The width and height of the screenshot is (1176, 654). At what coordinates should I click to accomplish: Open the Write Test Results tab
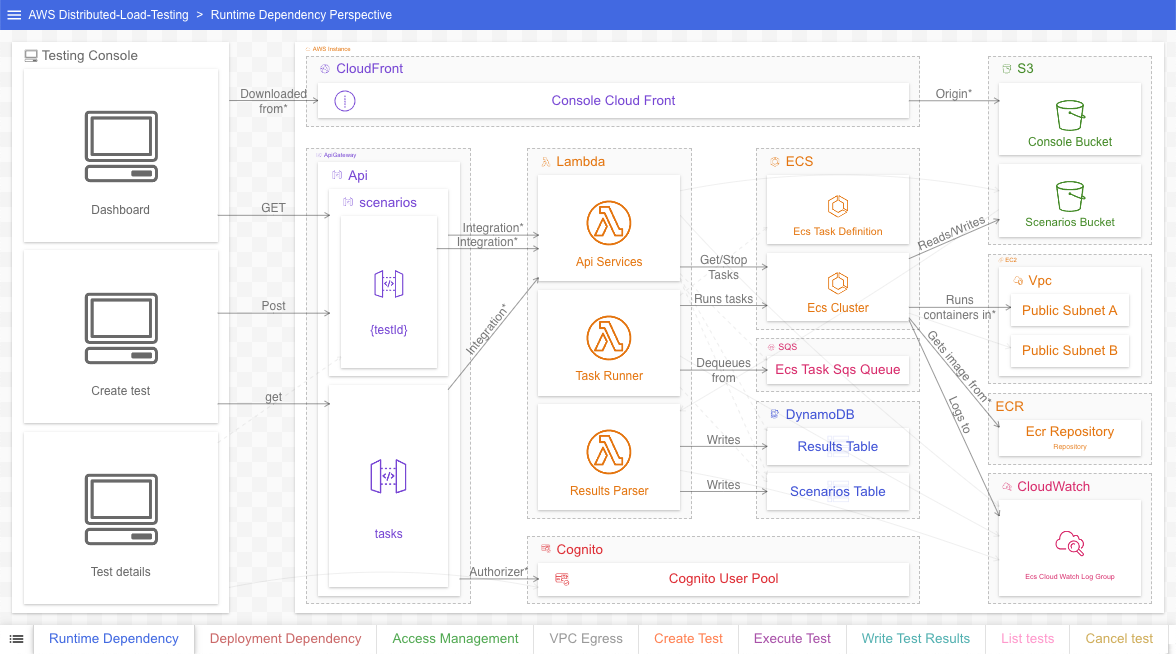click(916, 639)
